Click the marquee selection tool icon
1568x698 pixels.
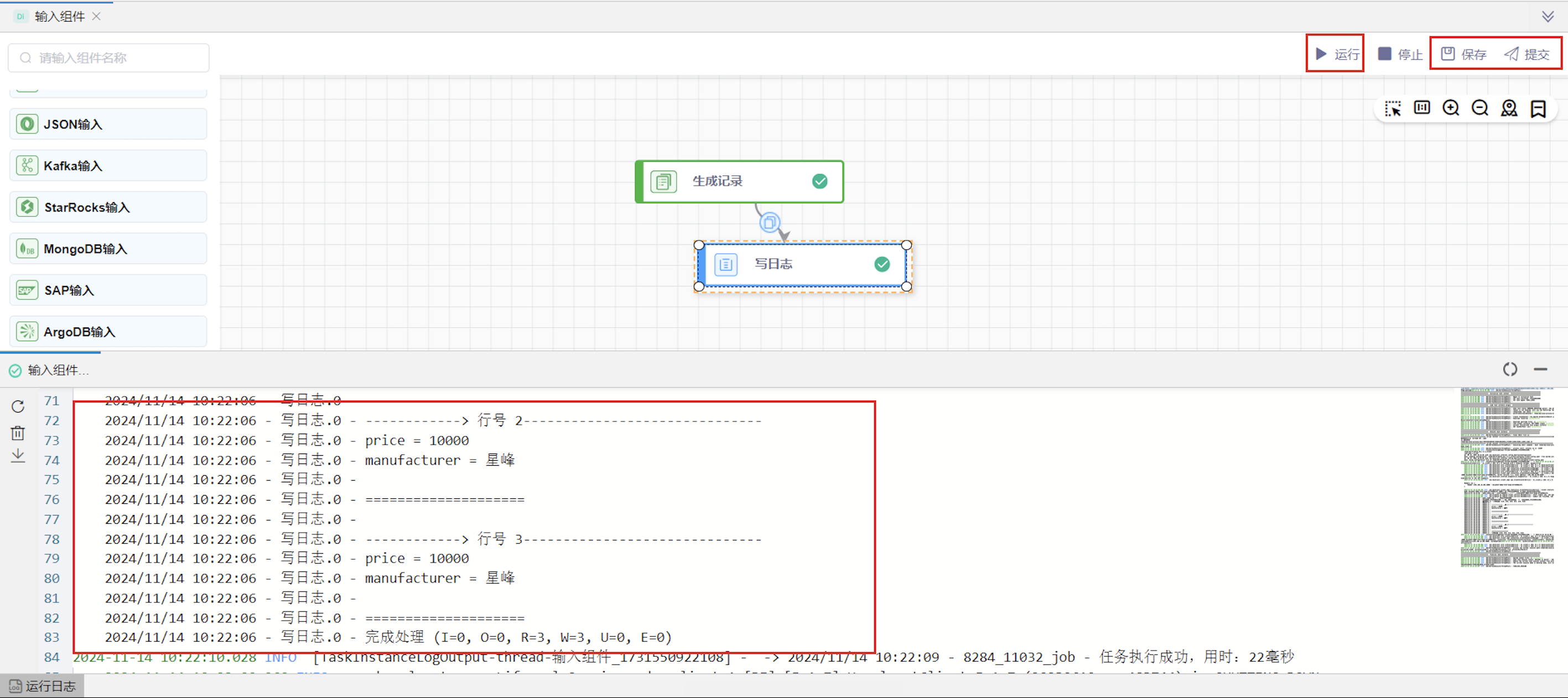click(1392, 109)
